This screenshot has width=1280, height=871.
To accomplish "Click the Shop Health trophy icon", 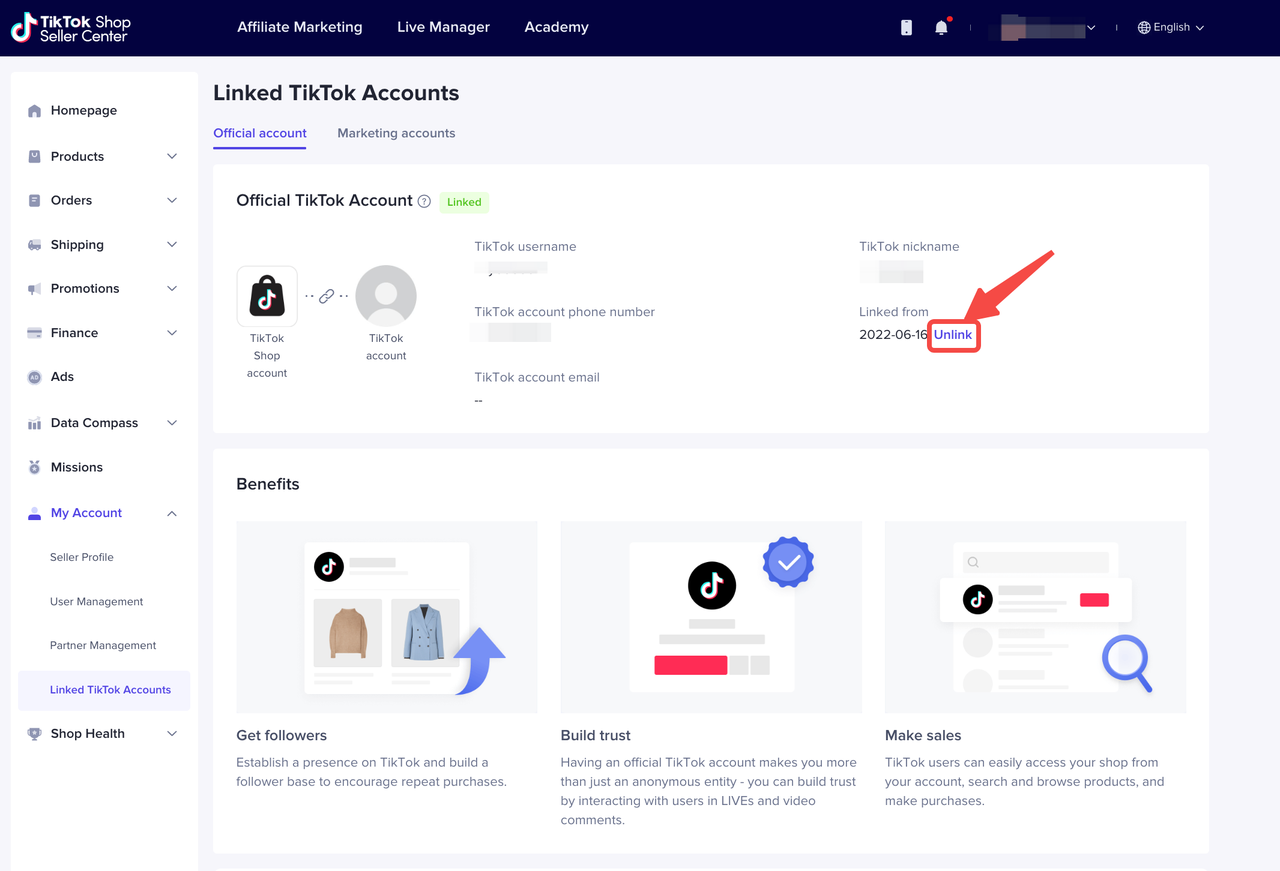I will point(35,734).
